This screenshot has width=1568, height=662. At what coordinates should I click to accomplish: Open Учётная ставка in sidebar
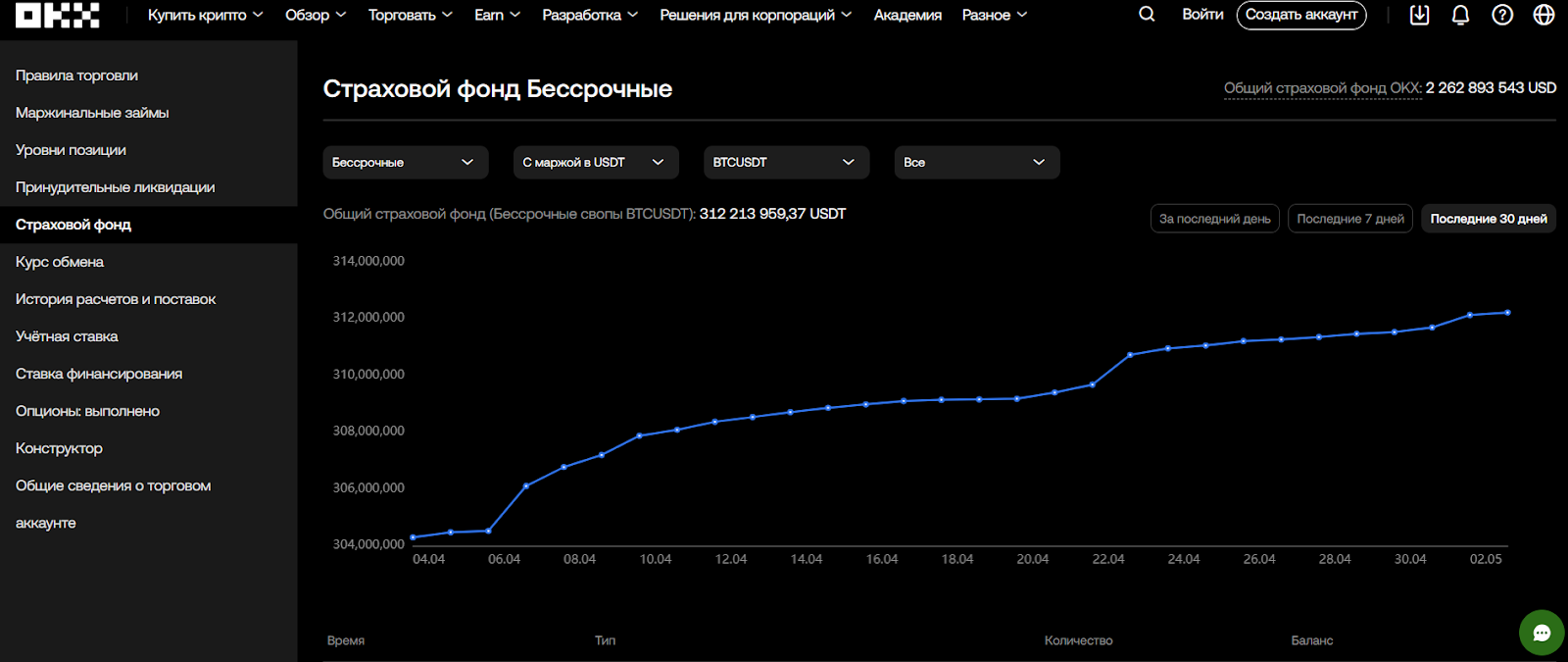(67, 336)
